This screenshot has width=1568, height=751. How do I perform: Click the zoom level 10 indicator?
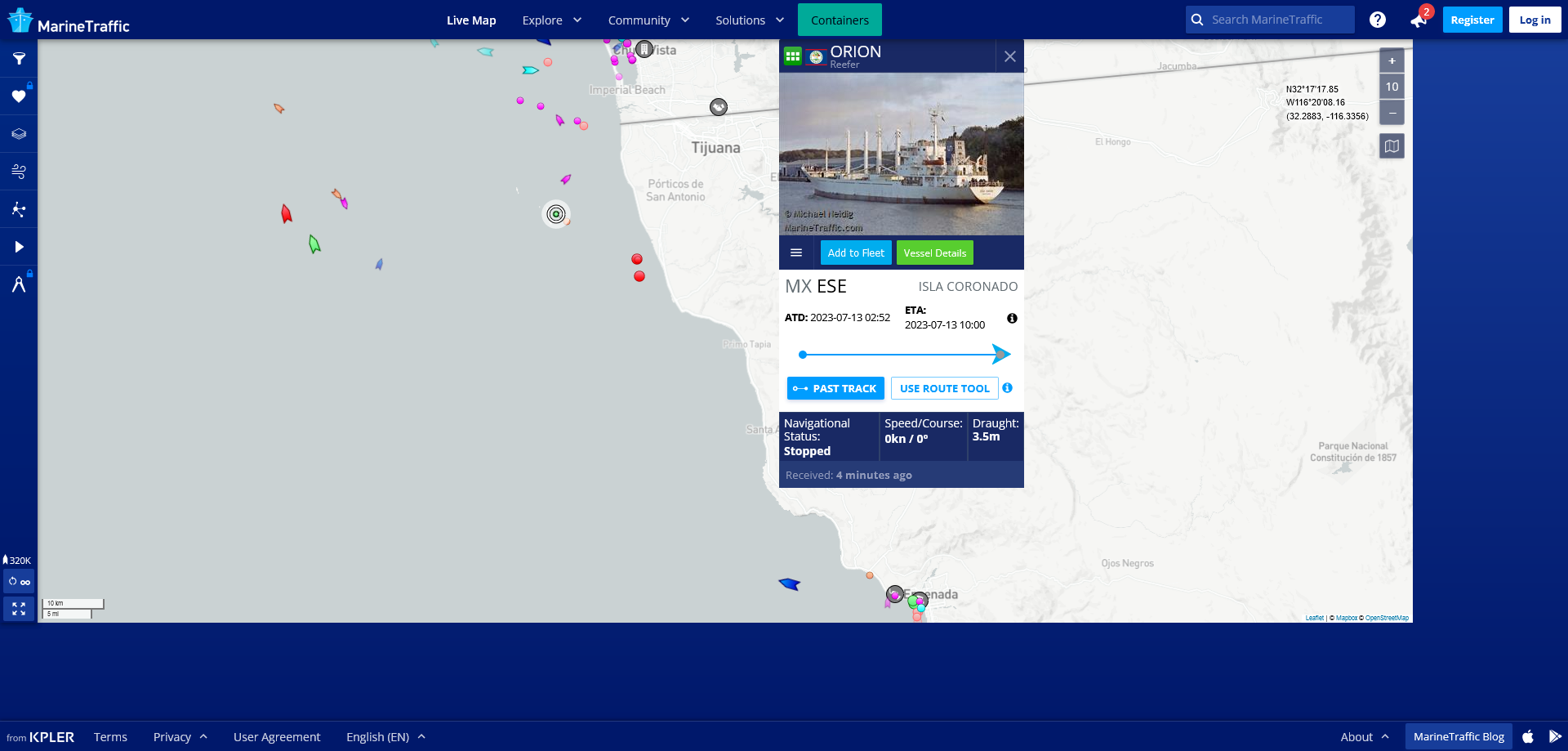coord(1392,87)
